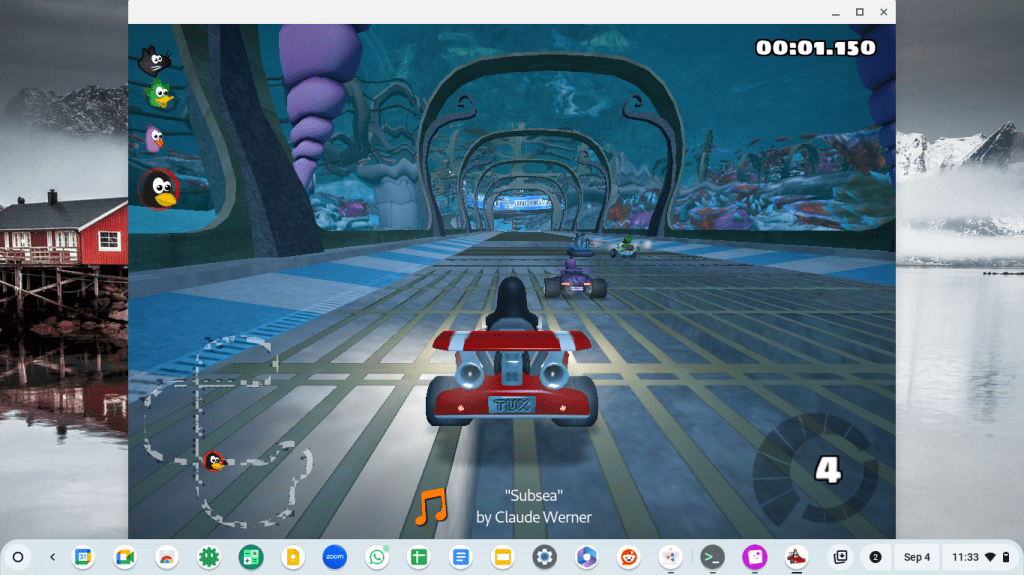This screenshot has width=1024, height=575.
Task: Click the ChromeOS launcher circle button
Action: click(x=17, y=557)
